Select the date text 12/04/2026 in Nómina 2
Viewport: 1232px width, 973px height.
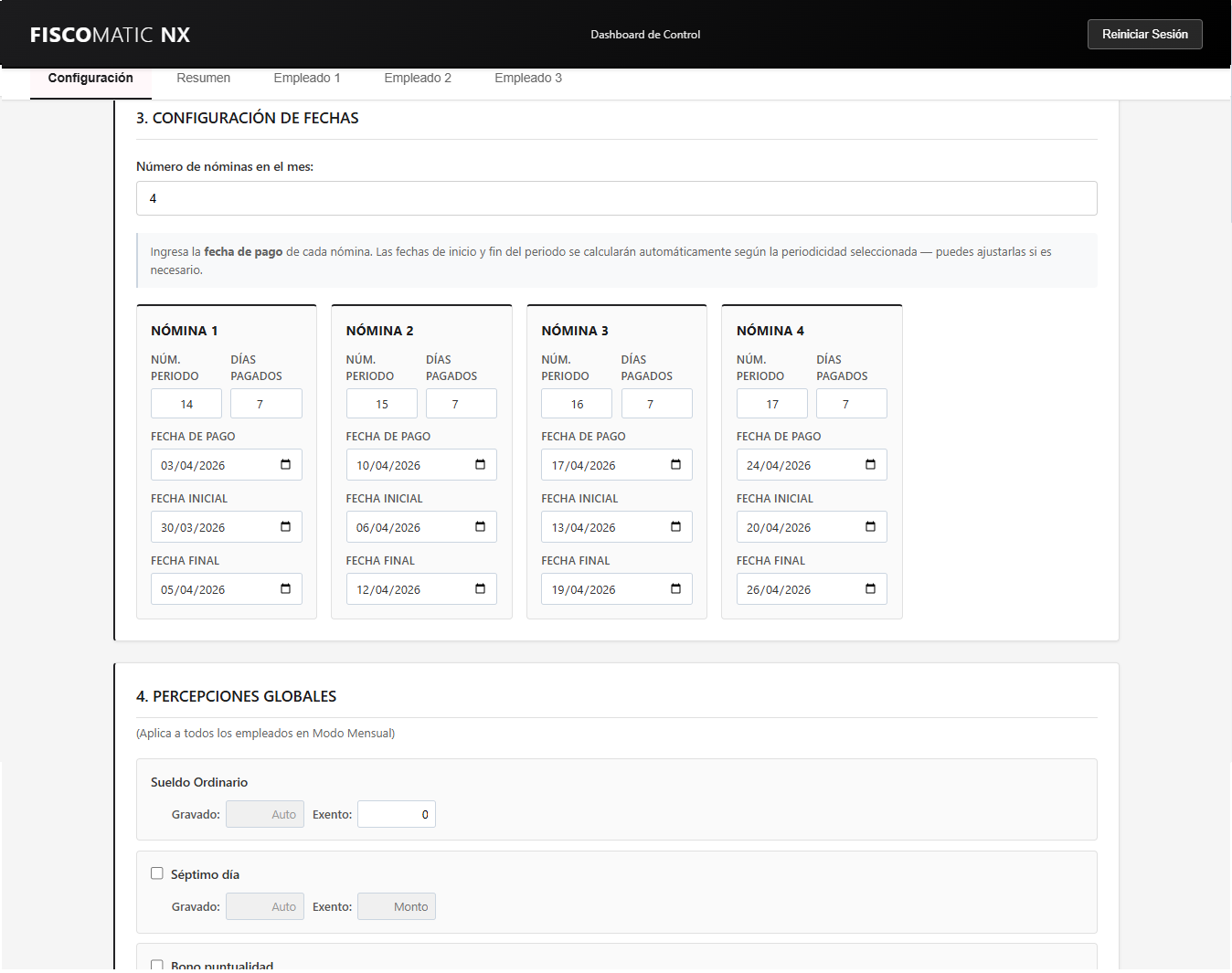click(388, 589)
